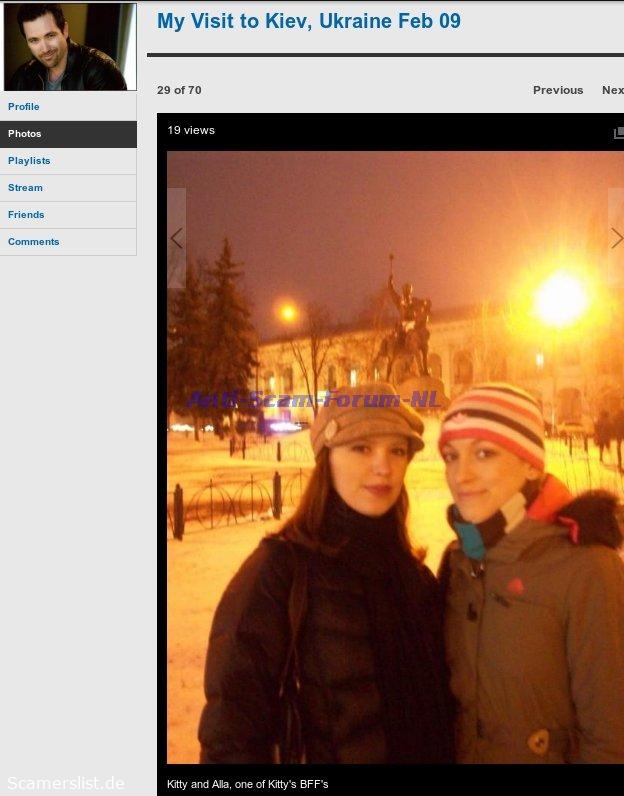Open album title 'My Visit to Kiev, Ukraine'
624x796 pixels.
[308, 21]
